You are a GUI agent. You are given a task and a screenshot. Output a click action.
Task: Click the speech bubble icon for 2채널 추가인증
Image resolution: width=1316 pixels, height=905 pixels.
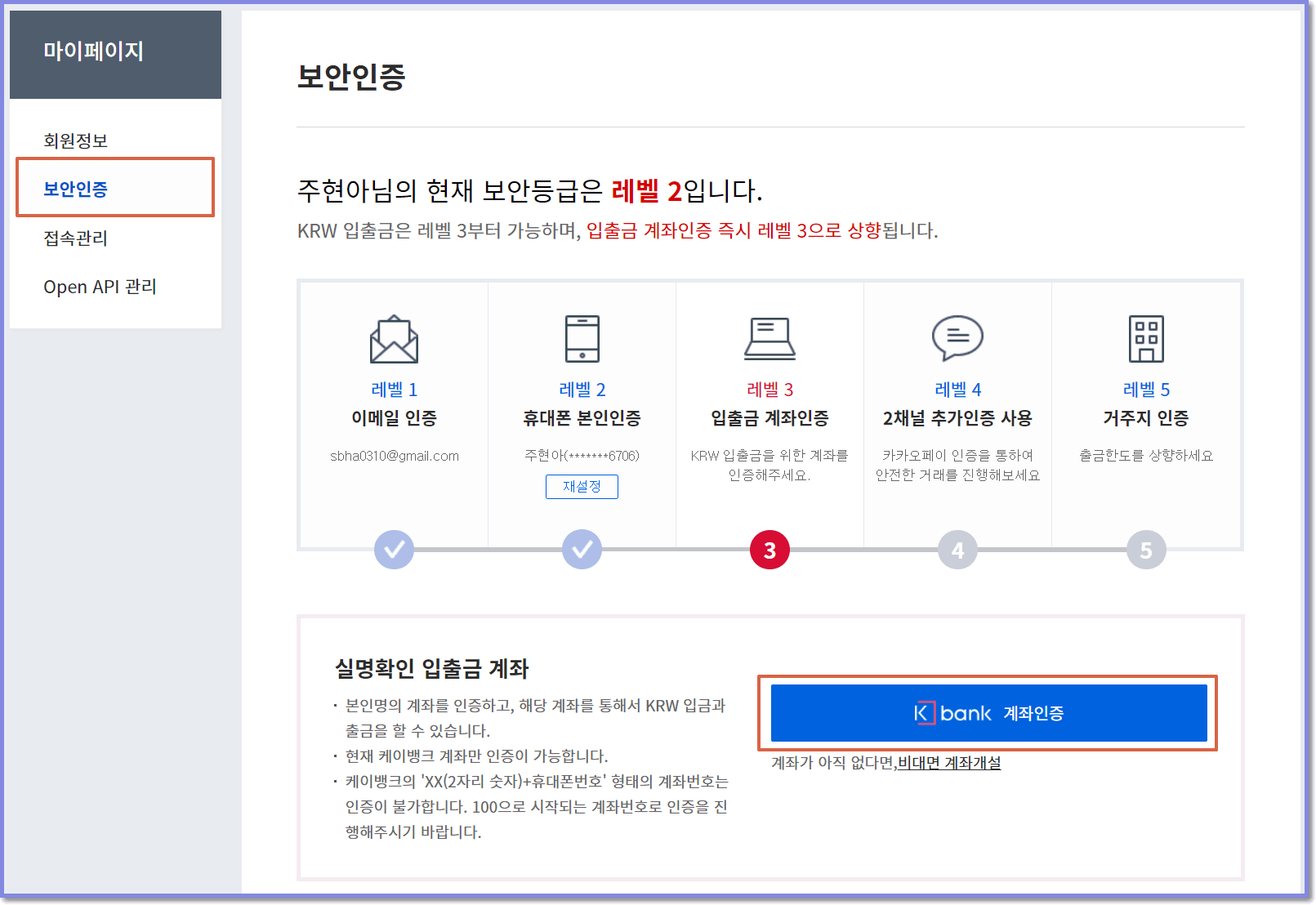coord(957,339)
